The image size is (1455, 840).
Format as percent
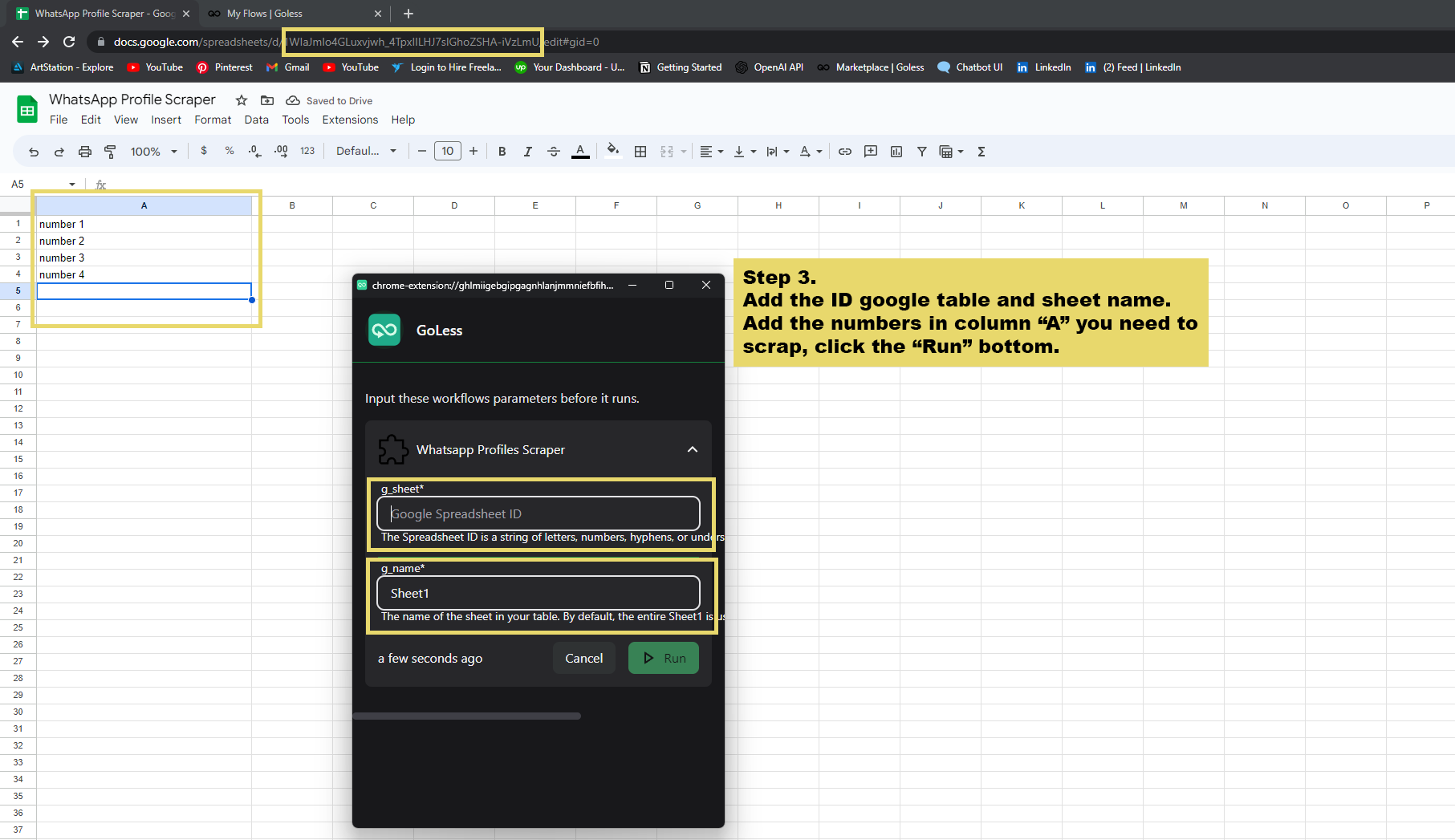coord(230,151)
